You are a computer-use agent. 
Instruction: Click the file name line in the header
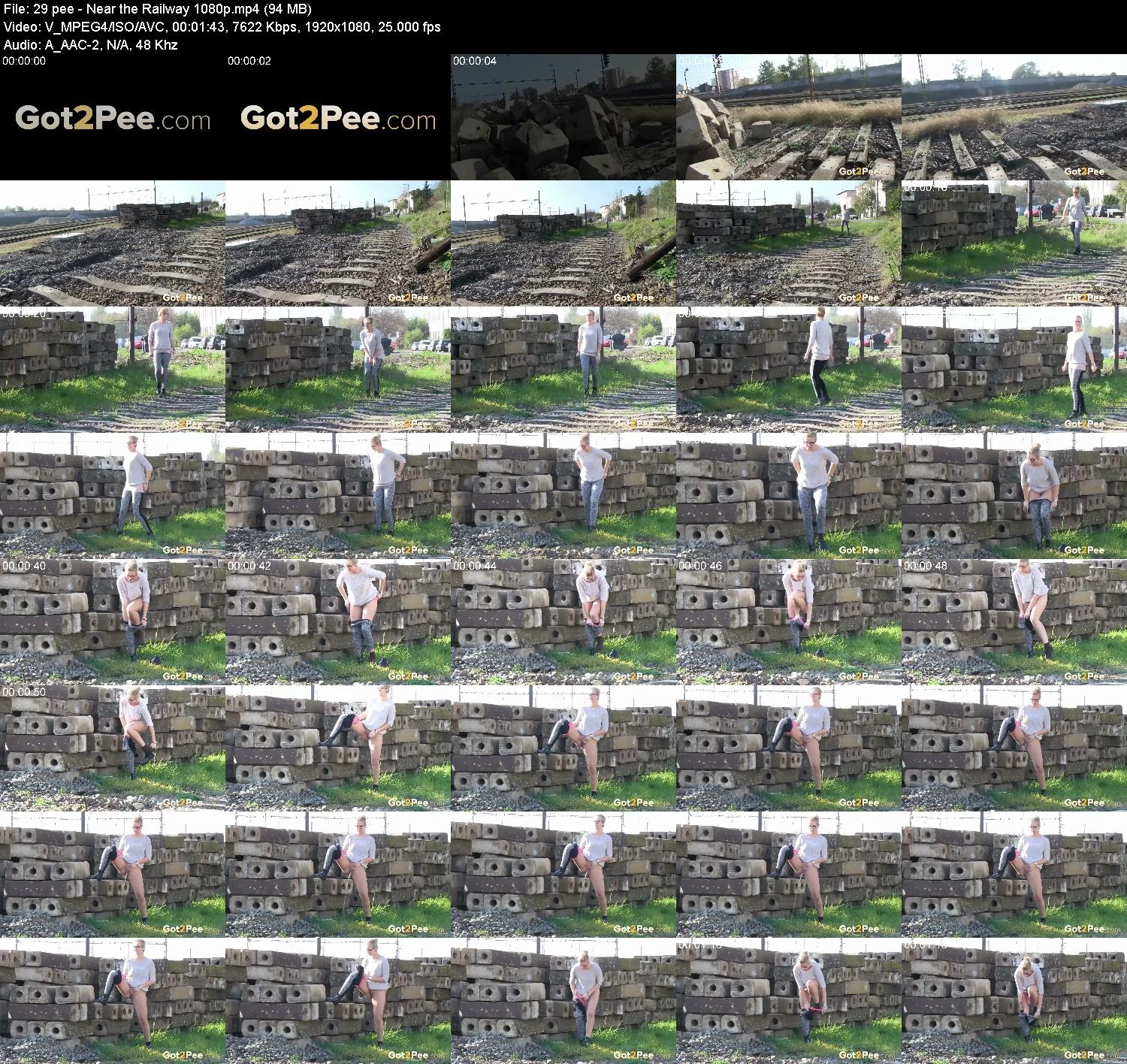[158, 9]
